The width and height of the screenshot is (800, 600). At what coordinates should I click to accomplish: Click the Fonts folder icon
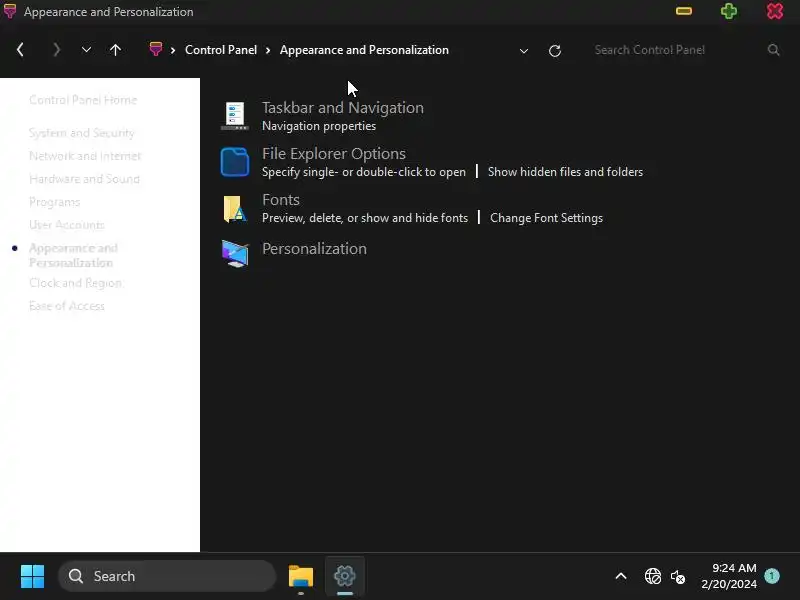pos(235,209)
